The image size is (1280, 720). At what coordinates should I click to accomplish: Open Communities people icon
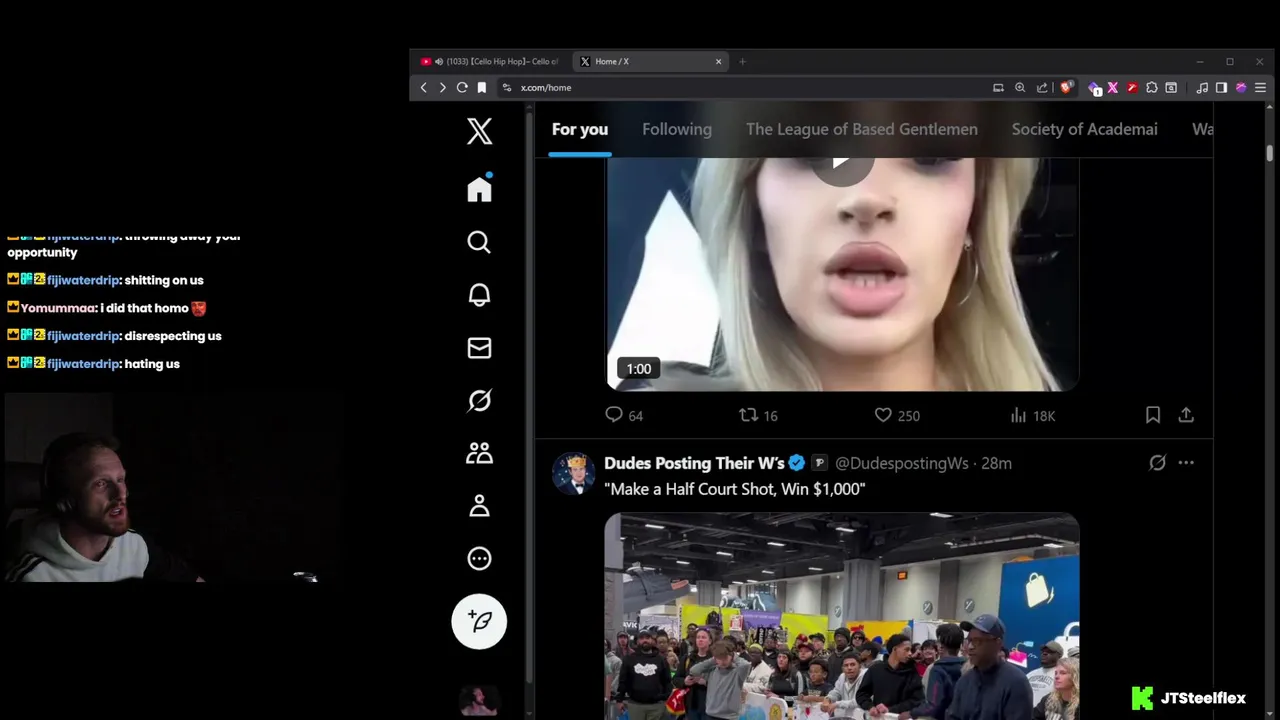[480, 453]
